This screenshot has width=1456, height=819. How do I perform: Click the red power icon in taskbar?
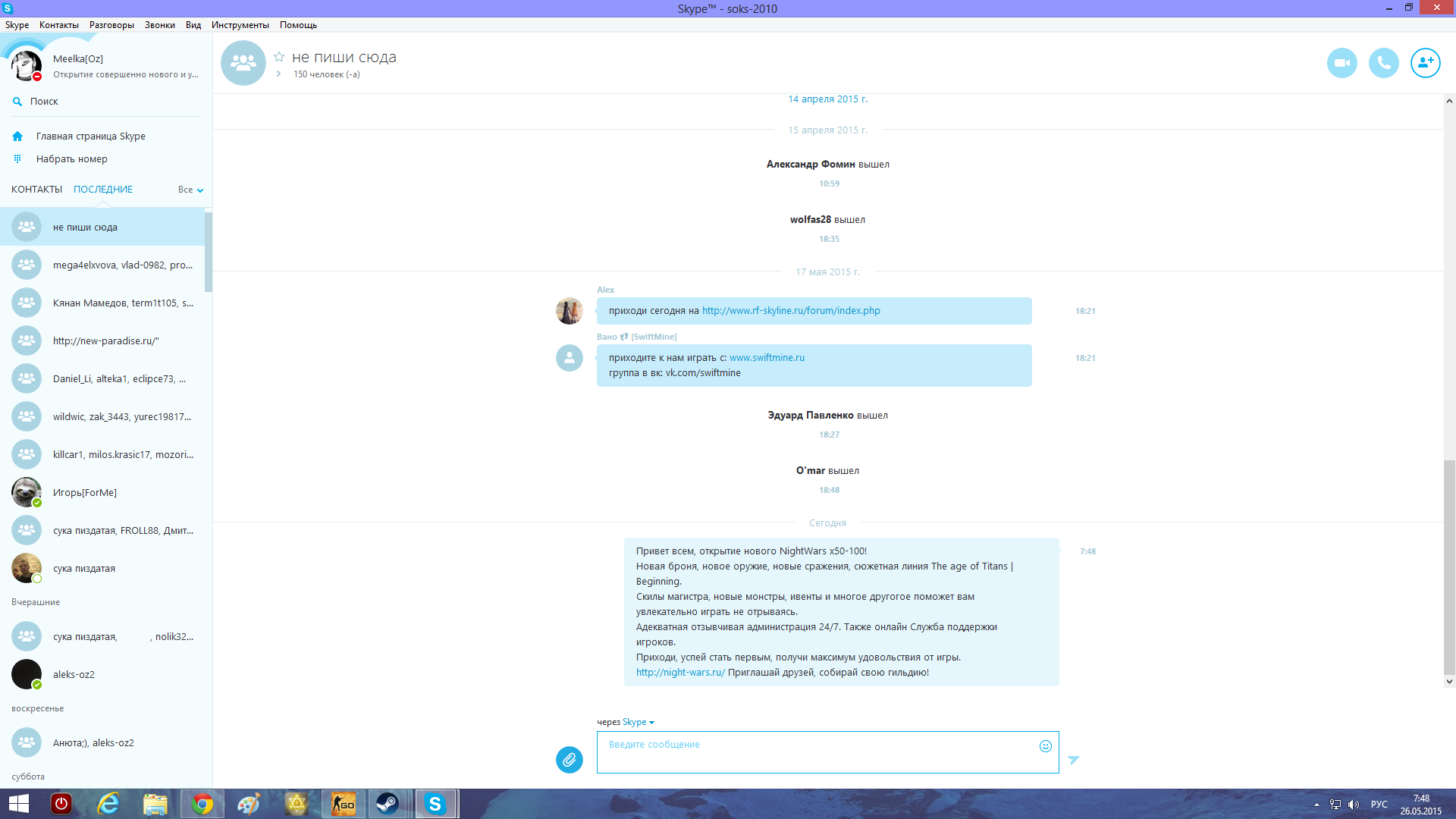(61, 804)
